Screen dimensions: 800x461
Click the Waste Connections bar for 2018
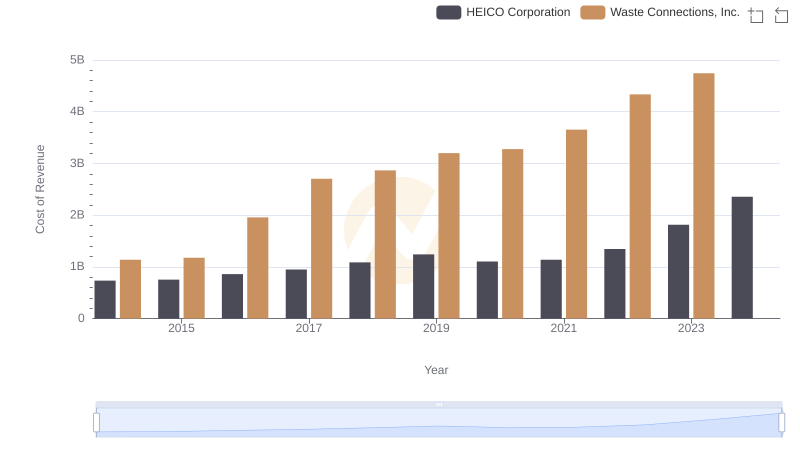pos(385,244)
